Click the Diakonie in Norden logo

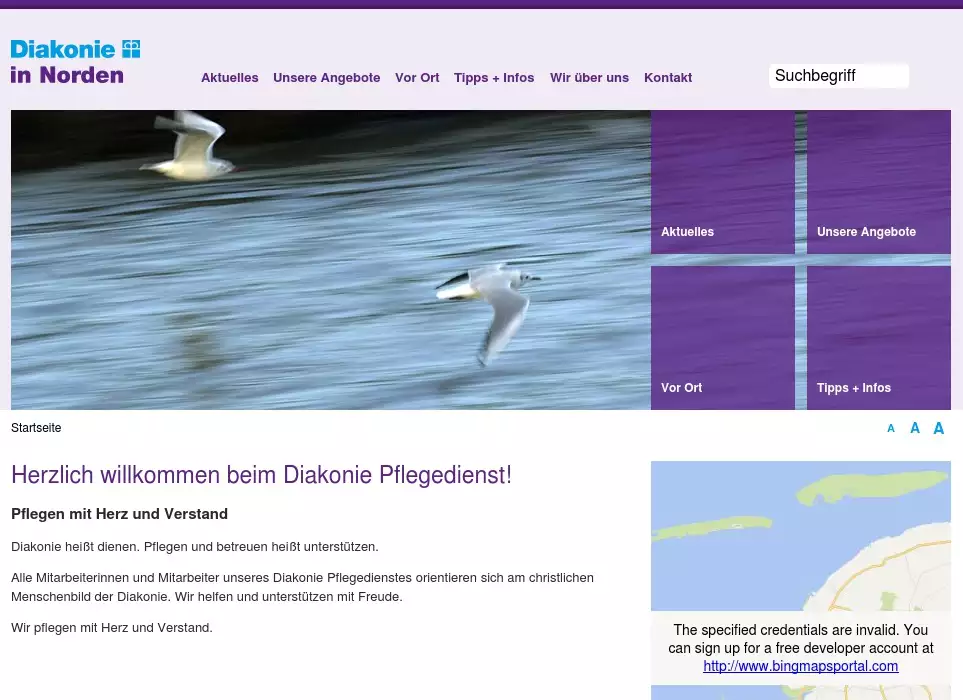coord(75,62)
